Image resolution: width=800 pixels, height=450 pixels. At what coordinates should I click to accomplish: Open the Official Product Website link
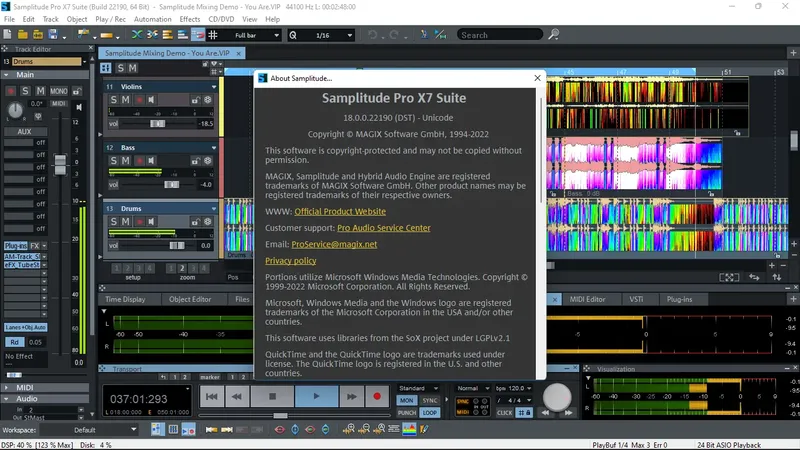tap(340, 211)
